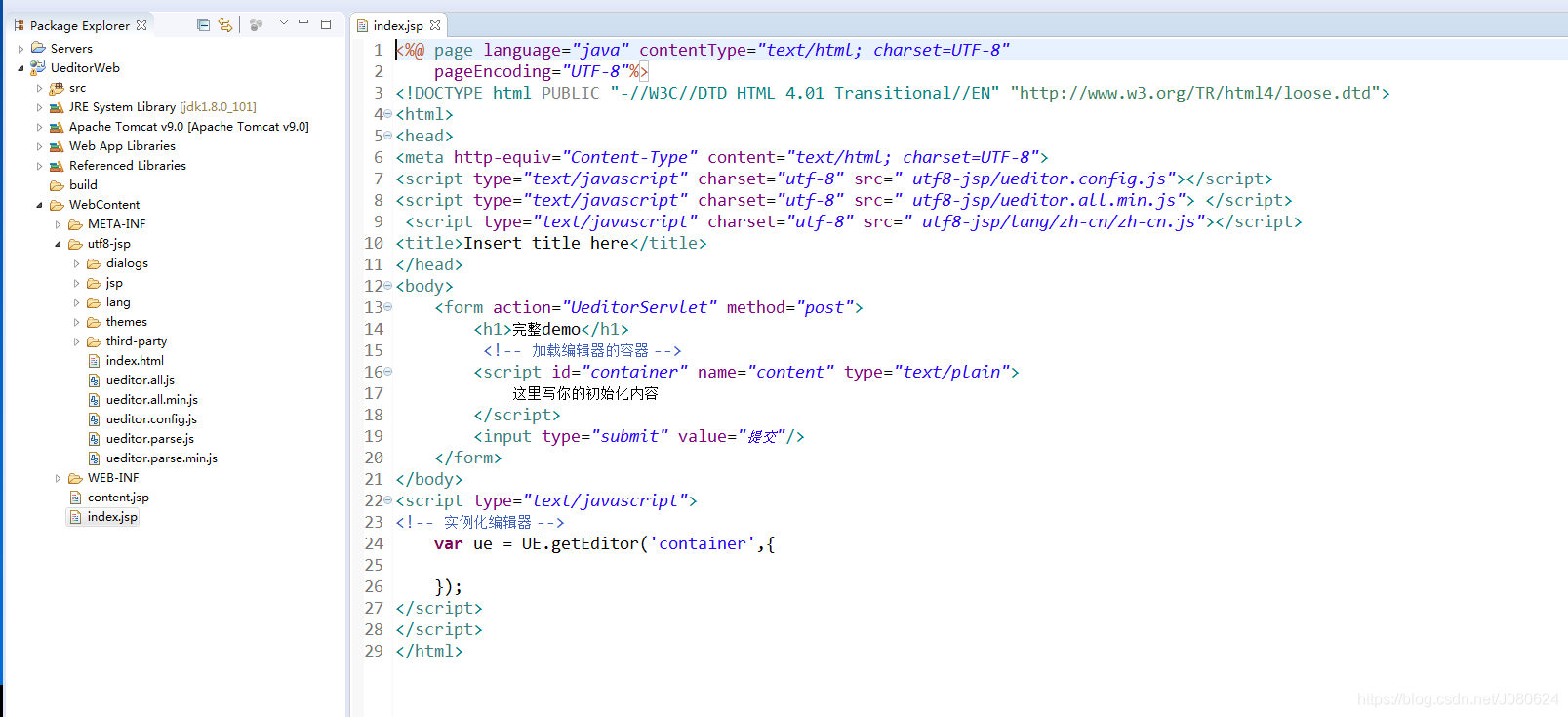Viewport: 1568px width, 717px height.
Task: Maximize the Package Explorer view
Action: [x=326, y=23]
